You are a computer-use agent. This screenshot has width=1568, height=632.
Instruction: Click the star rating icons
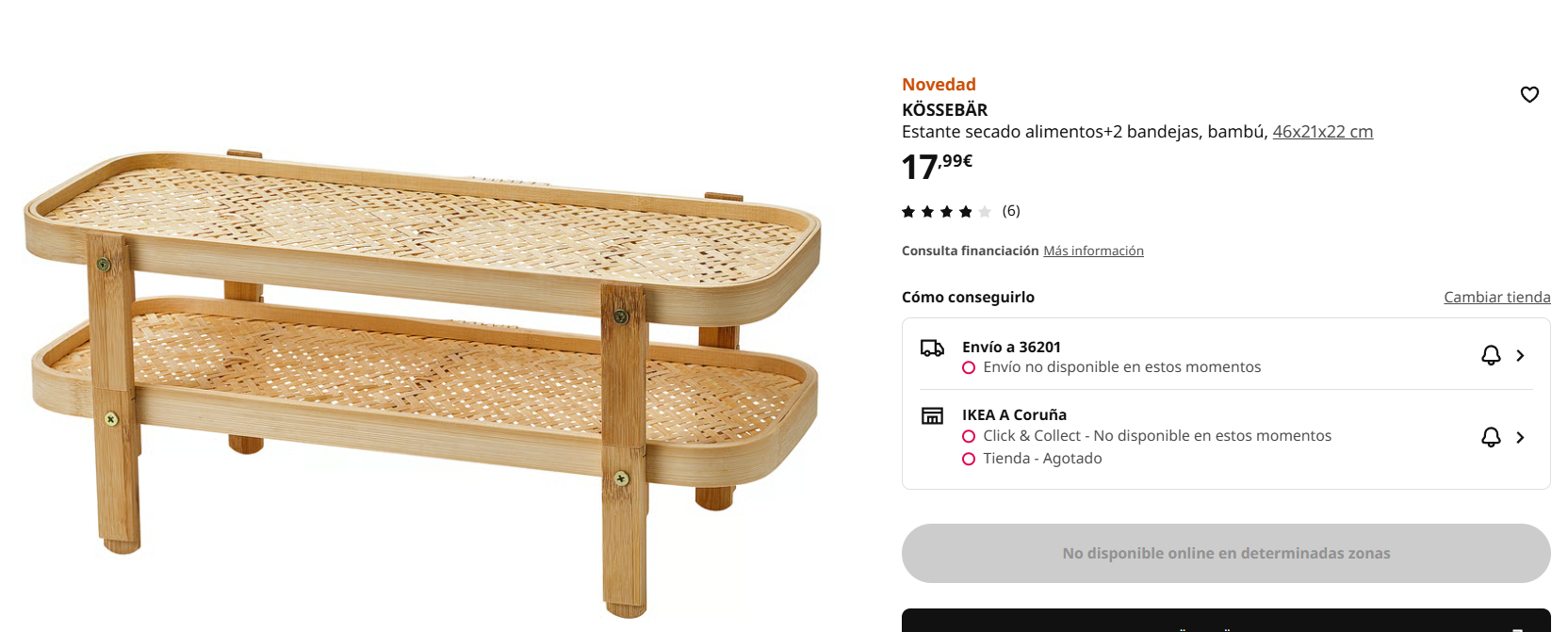click(x=946, y=212)
